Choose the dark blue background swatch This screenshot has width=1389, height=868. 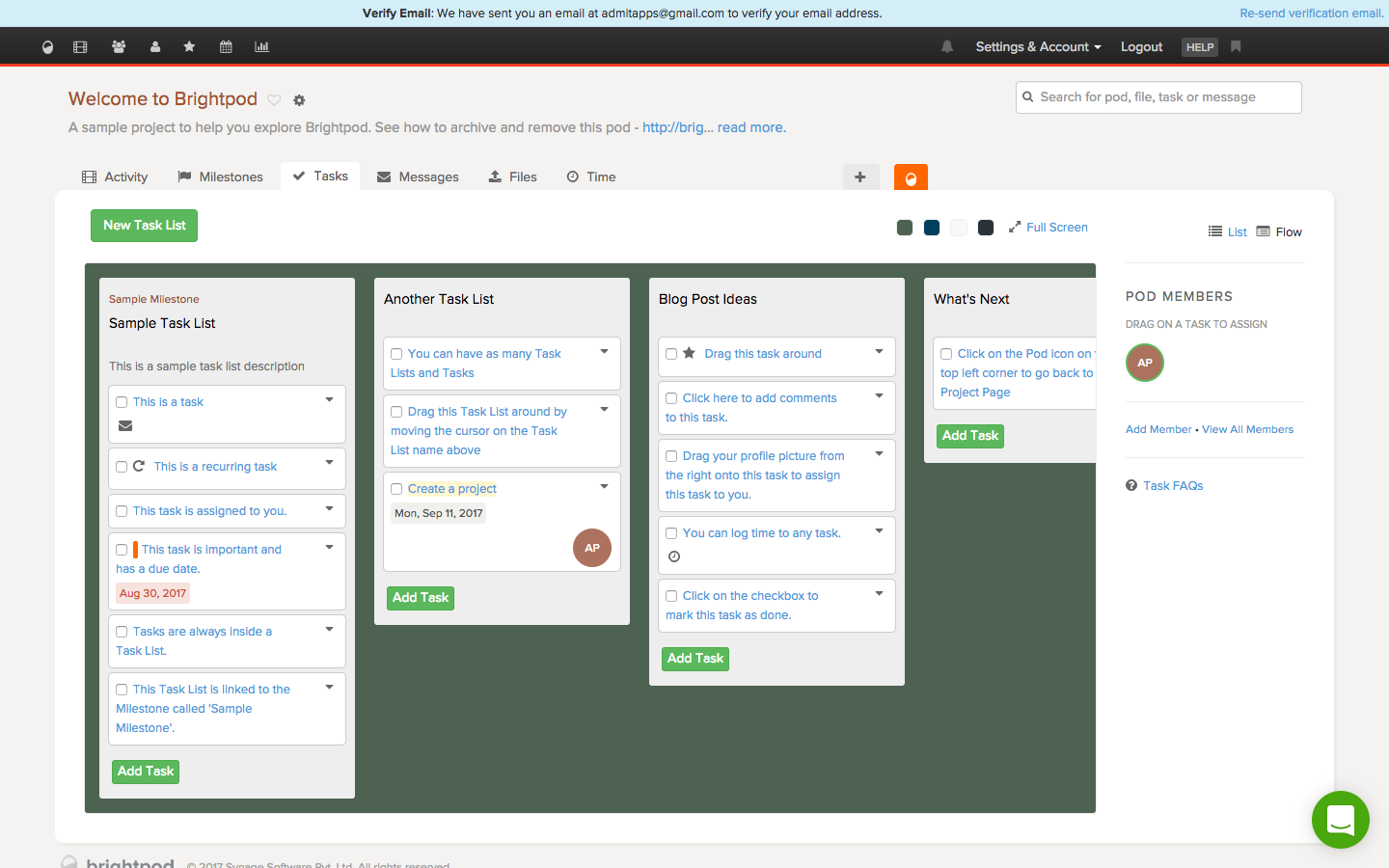point(932,228)
